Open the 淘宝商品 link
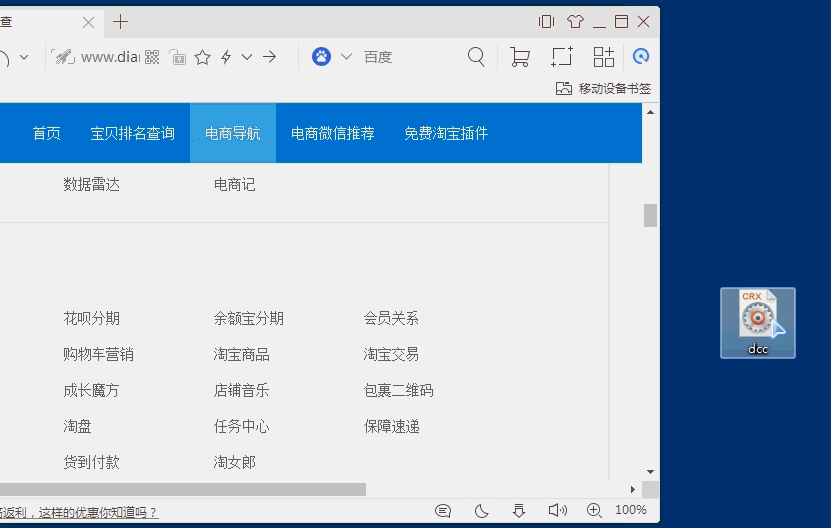Screen dimensions: 831x528 [x=242, y=354]
